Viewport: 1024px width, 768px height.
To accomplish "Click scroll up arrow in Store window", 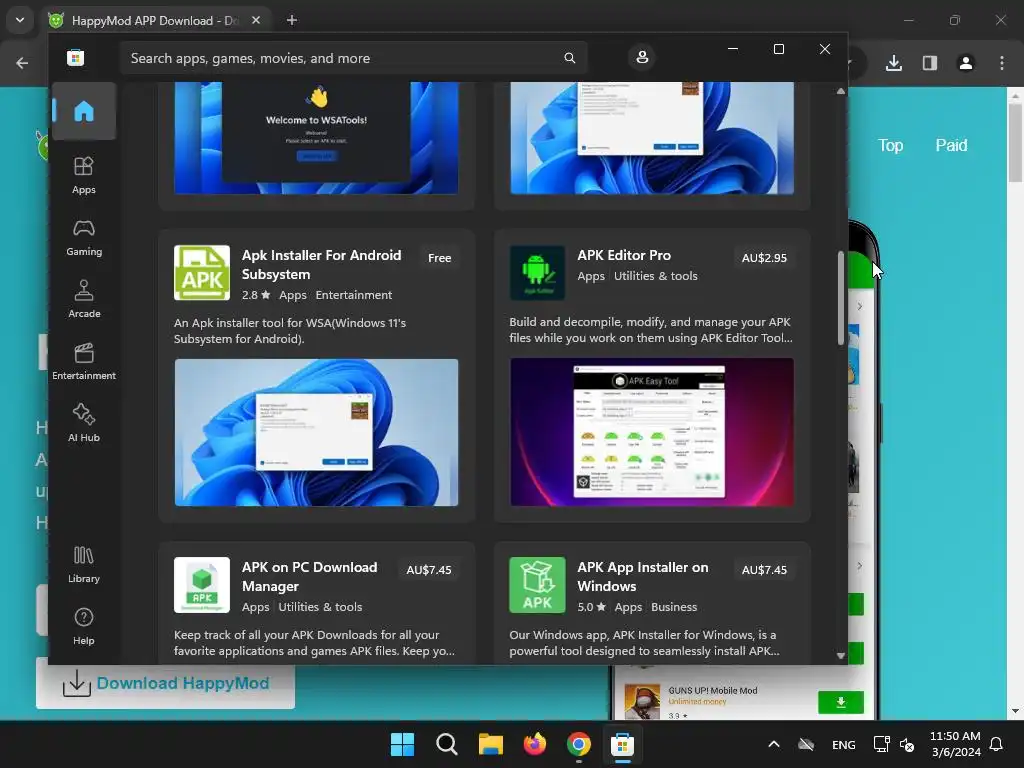I will pyautogui.click(x=840, y=91).
